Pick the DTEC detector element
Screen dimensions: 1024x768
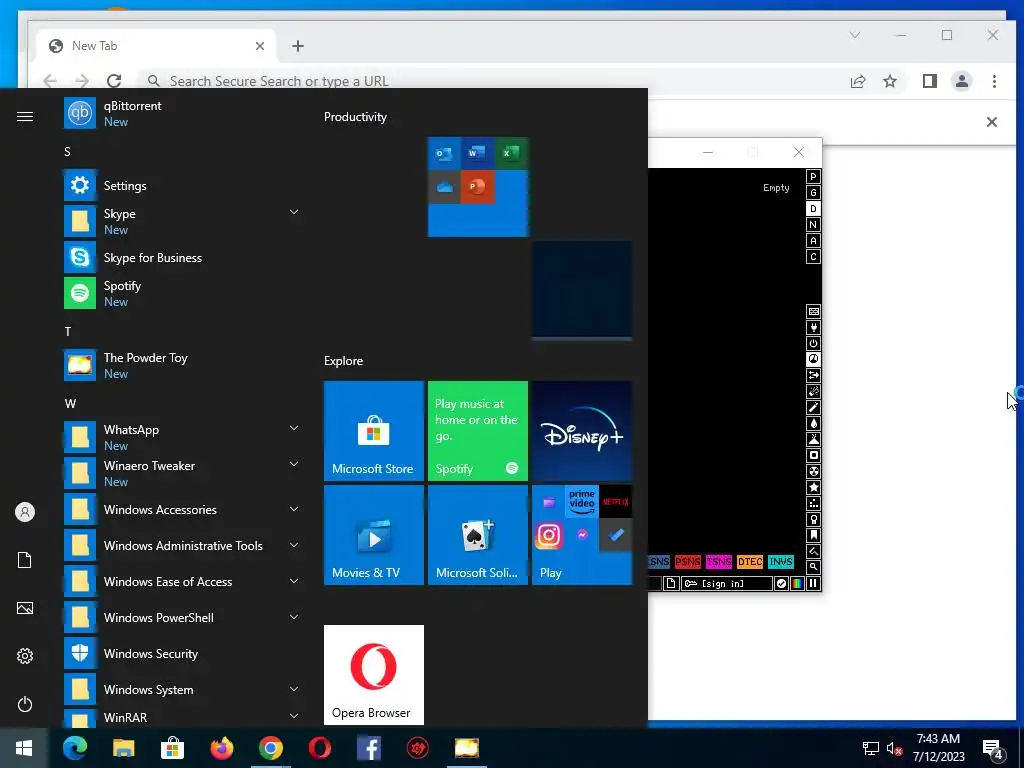click(750, 562)
